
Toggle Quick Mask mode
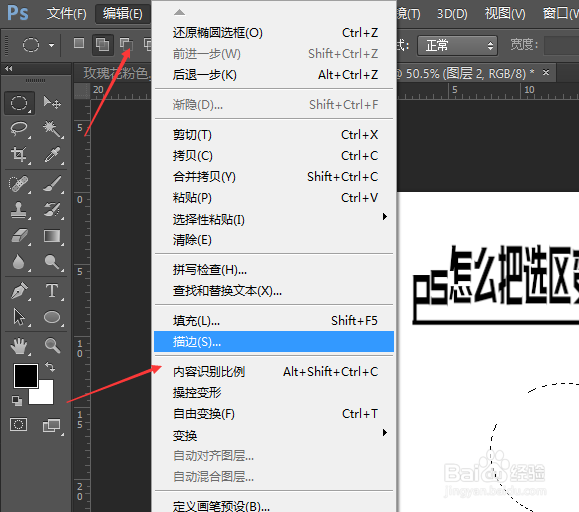(18, 425)
